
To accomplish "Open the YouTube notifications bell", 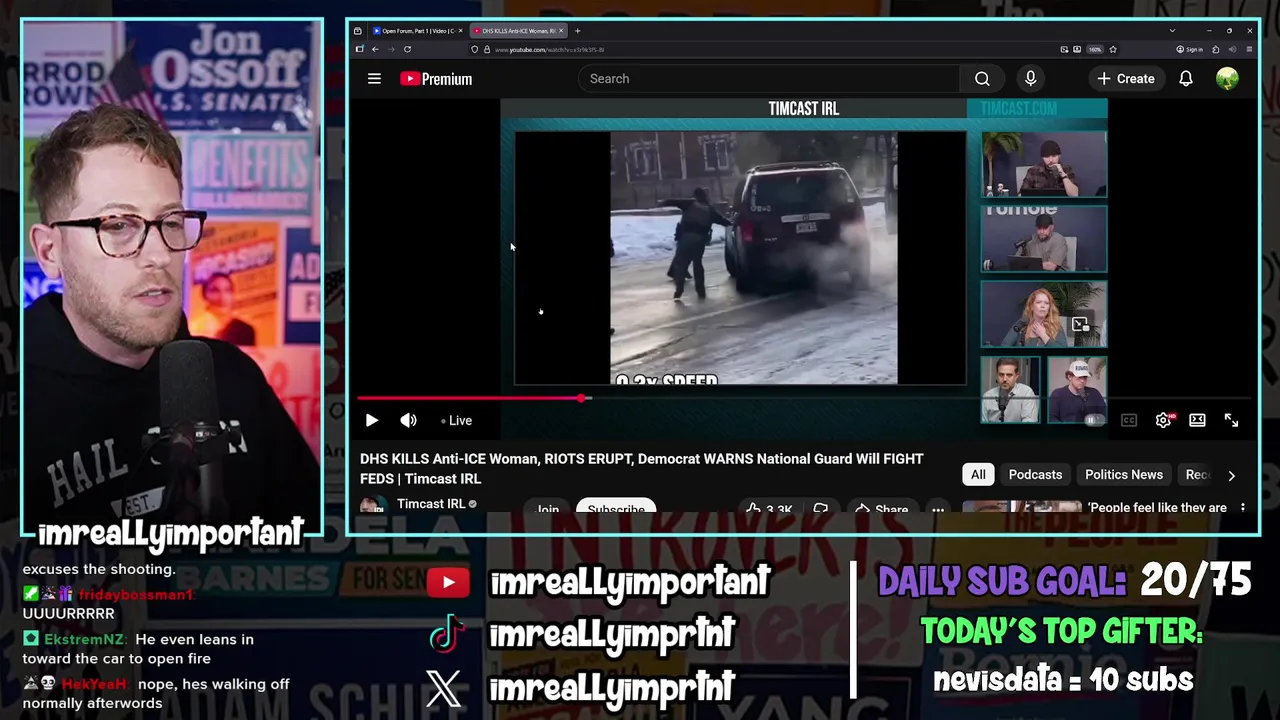I will pos(1185,79).
